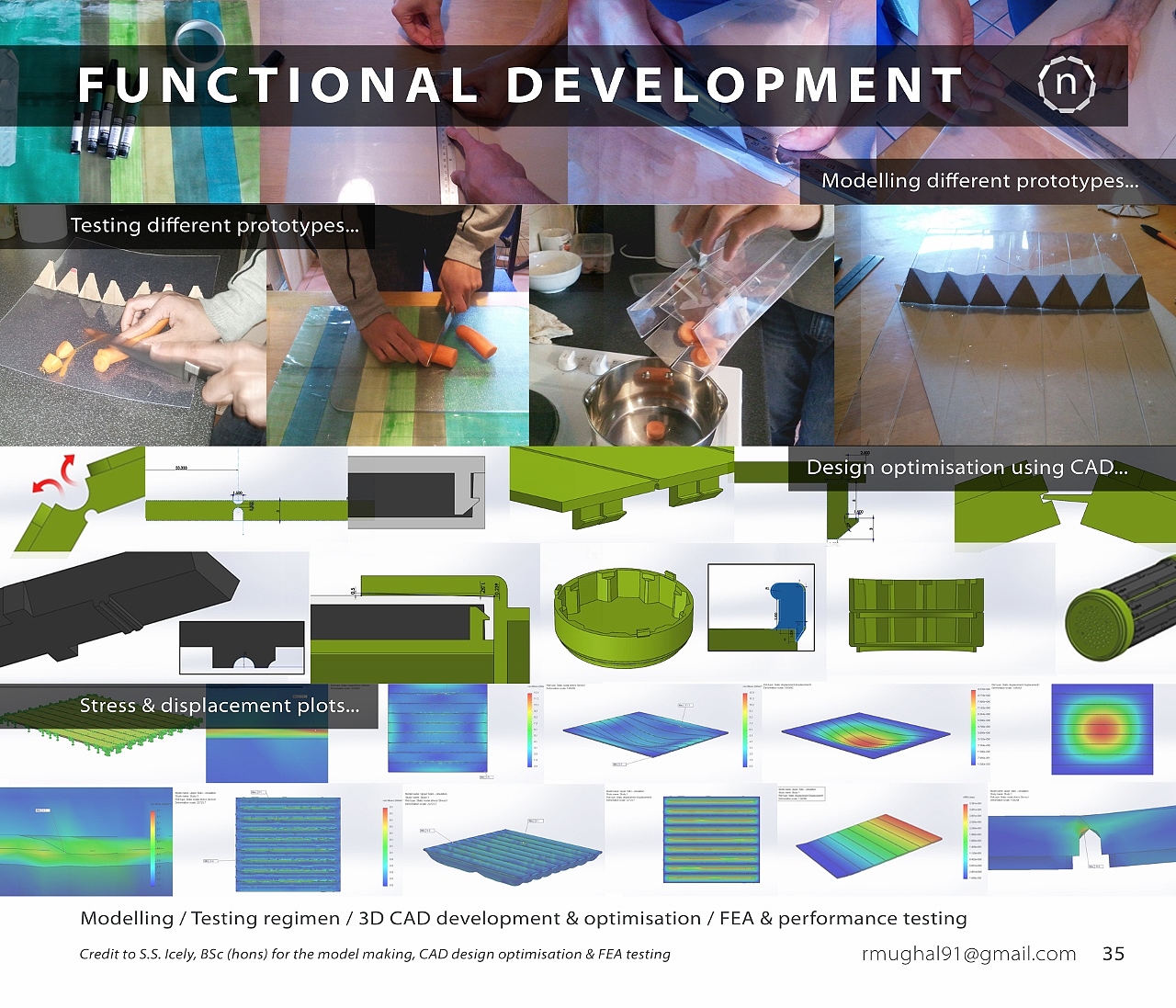Open the blue seal profile inset image
The image size is (1176, 1008).
(x=761, y=607)
